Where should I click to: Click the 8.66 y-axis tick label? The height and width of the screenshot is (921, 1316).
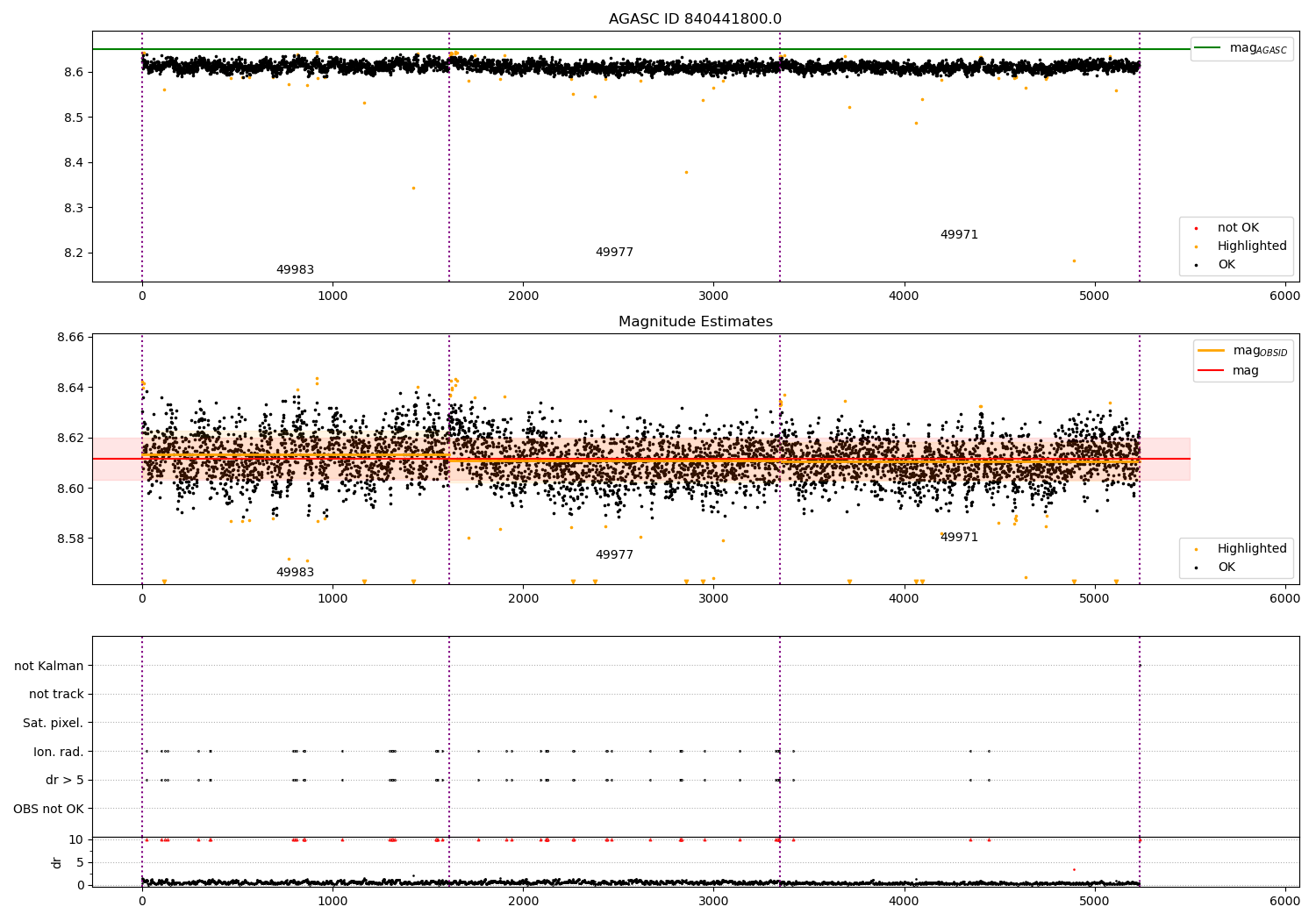click(x=72, y=338)
